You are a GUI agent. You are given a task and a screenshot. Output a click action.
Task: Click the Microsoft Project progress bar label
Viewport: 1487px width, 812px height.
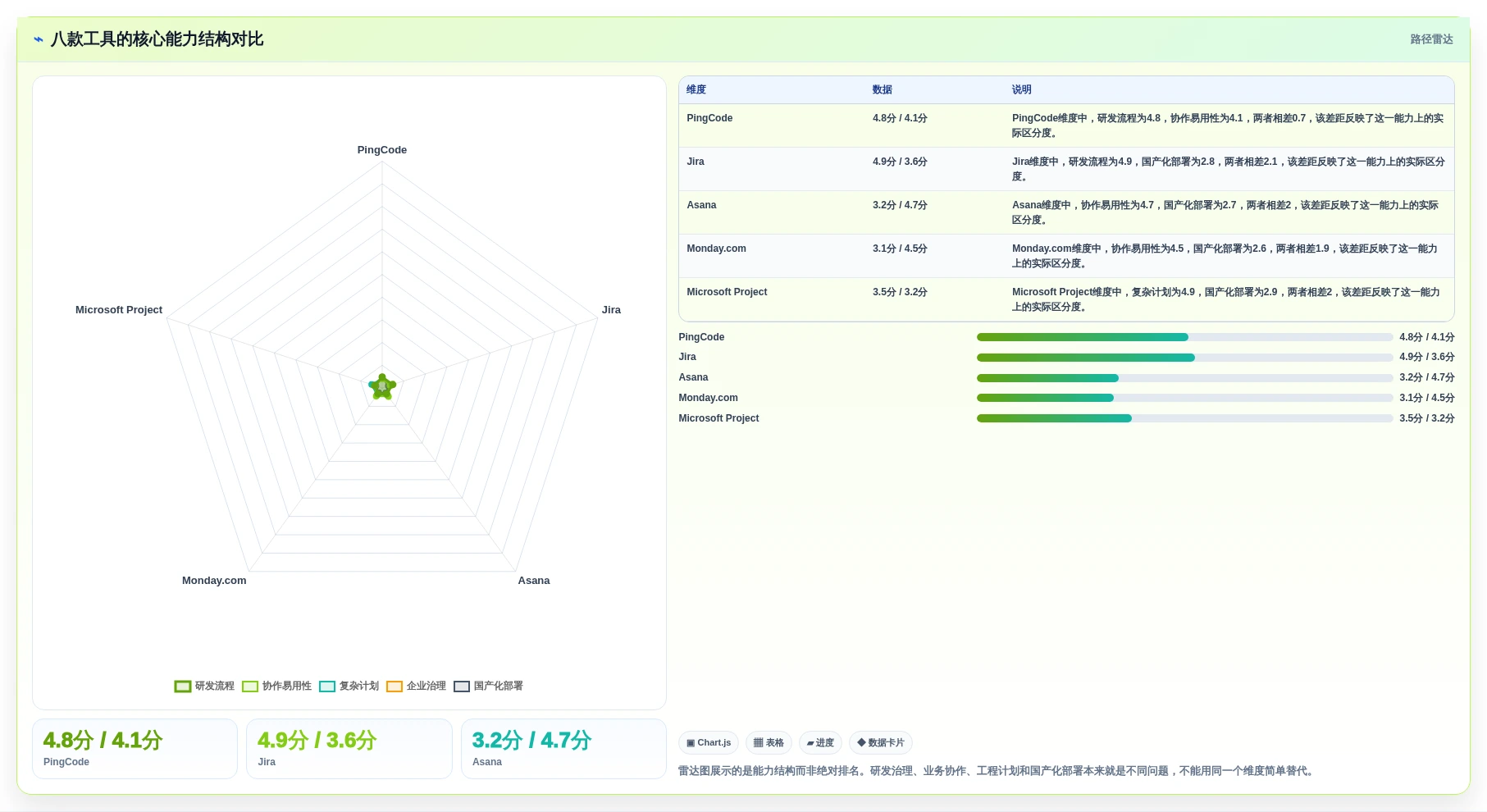coord(718,418)
